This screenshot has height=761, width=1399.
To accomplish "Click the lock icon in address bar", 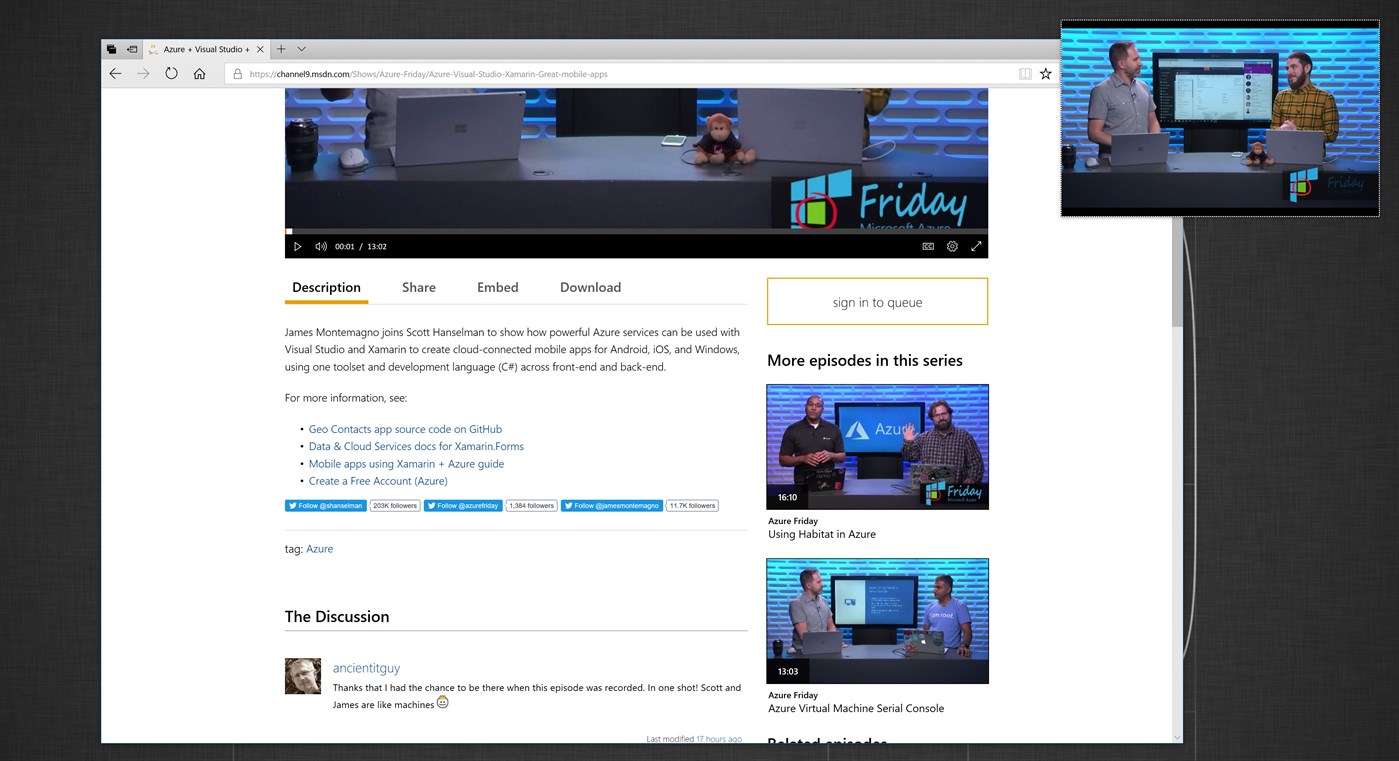I will [x=238, y=74].
